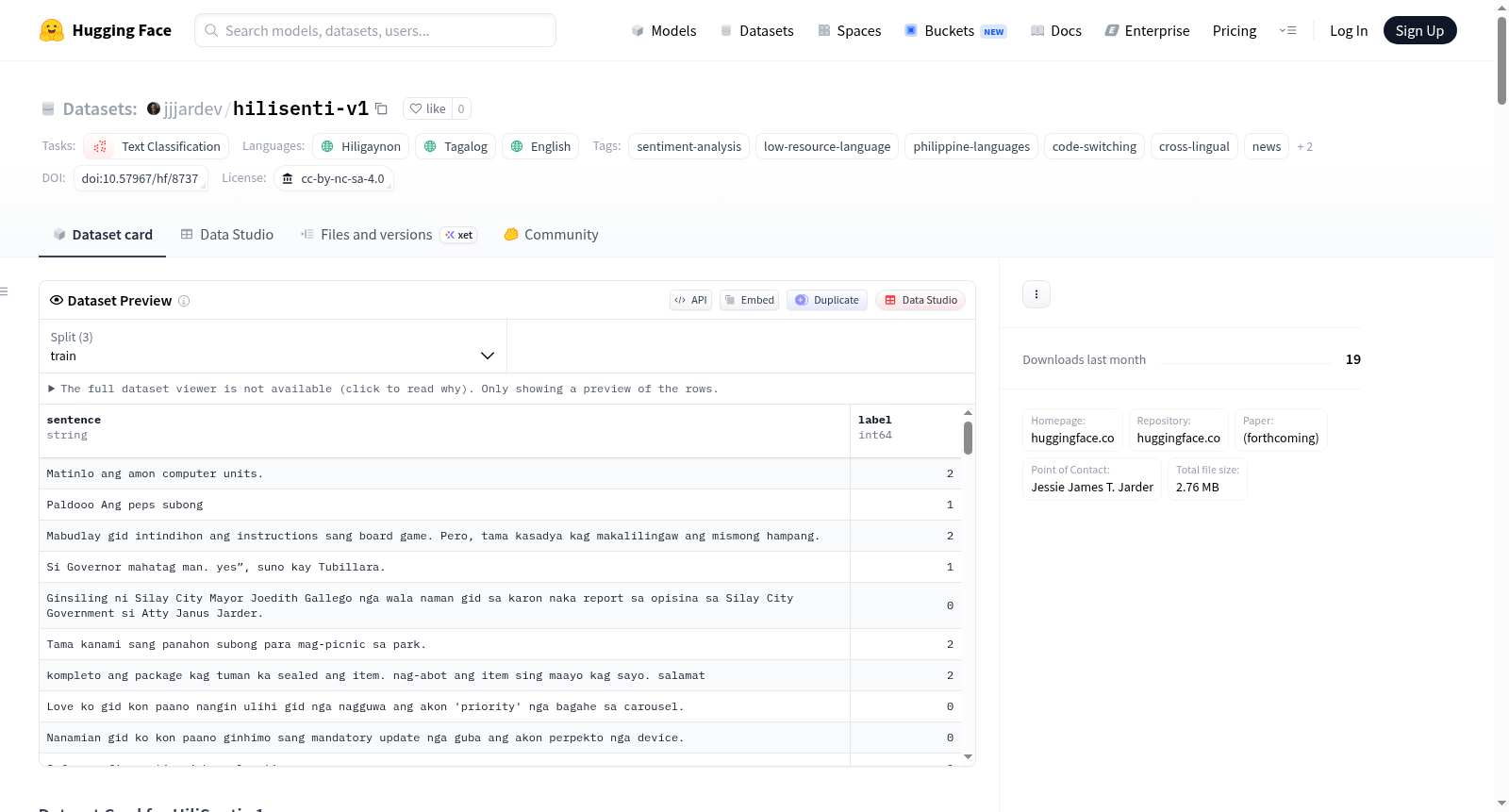This screenshot has width=1509, height=812.
Task: Click the Paper (forthcoming) card
Action: pos(1281,430)
